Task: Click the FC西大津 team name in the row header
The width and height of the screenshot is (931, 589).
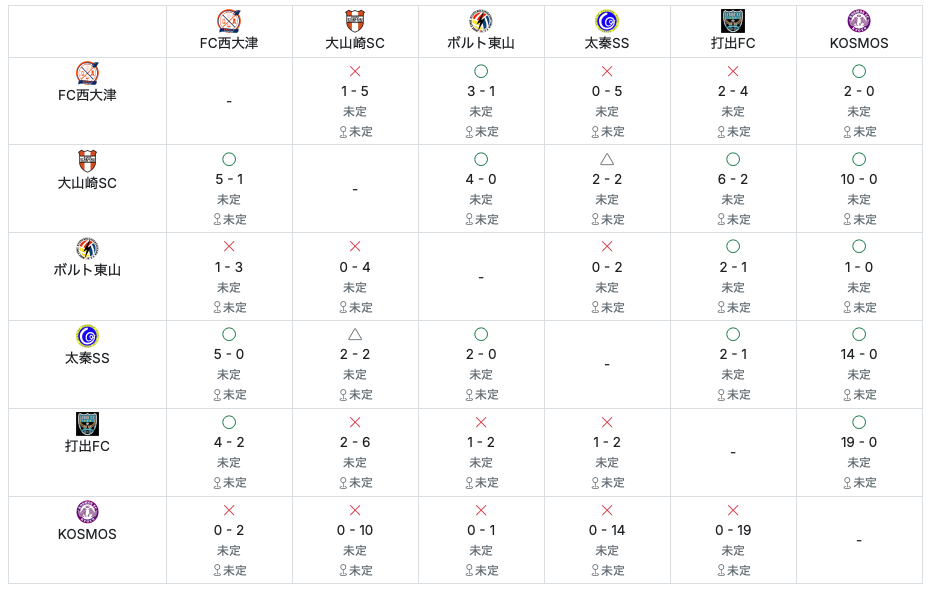Action: (x=87, y=95)
